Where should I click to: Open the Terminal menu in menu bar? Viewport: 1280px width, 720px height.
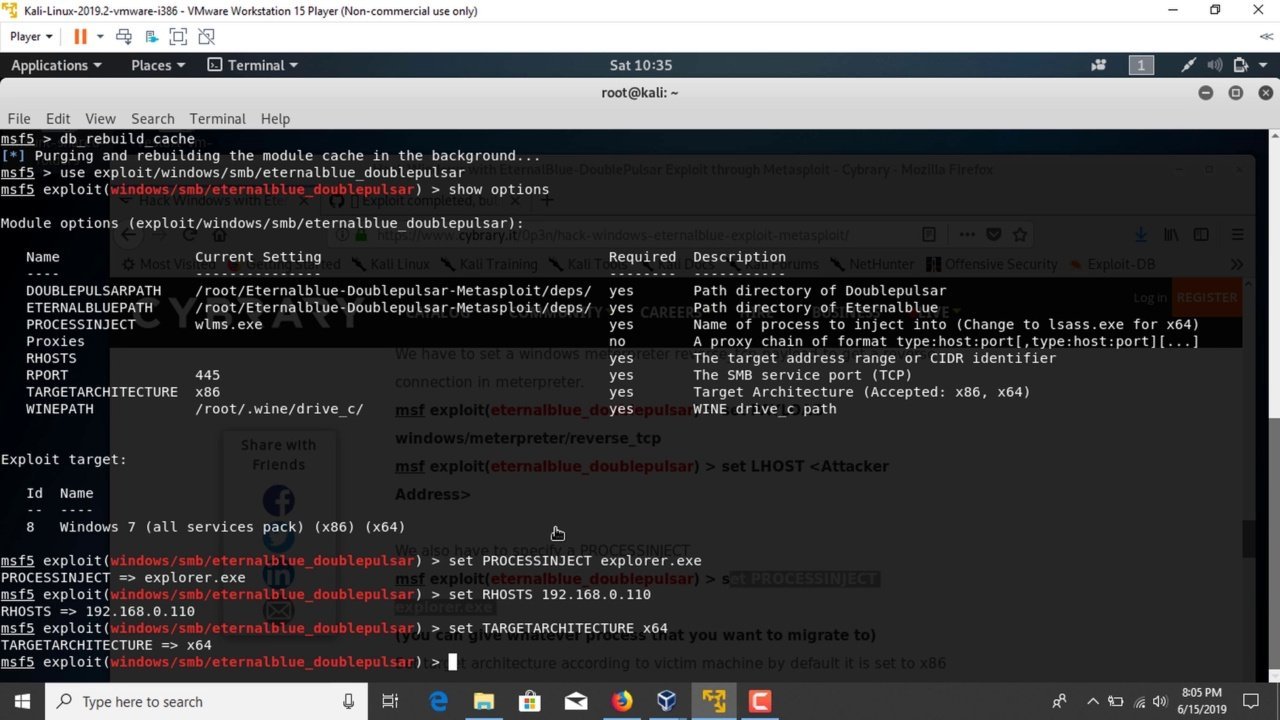coord(217,118)
